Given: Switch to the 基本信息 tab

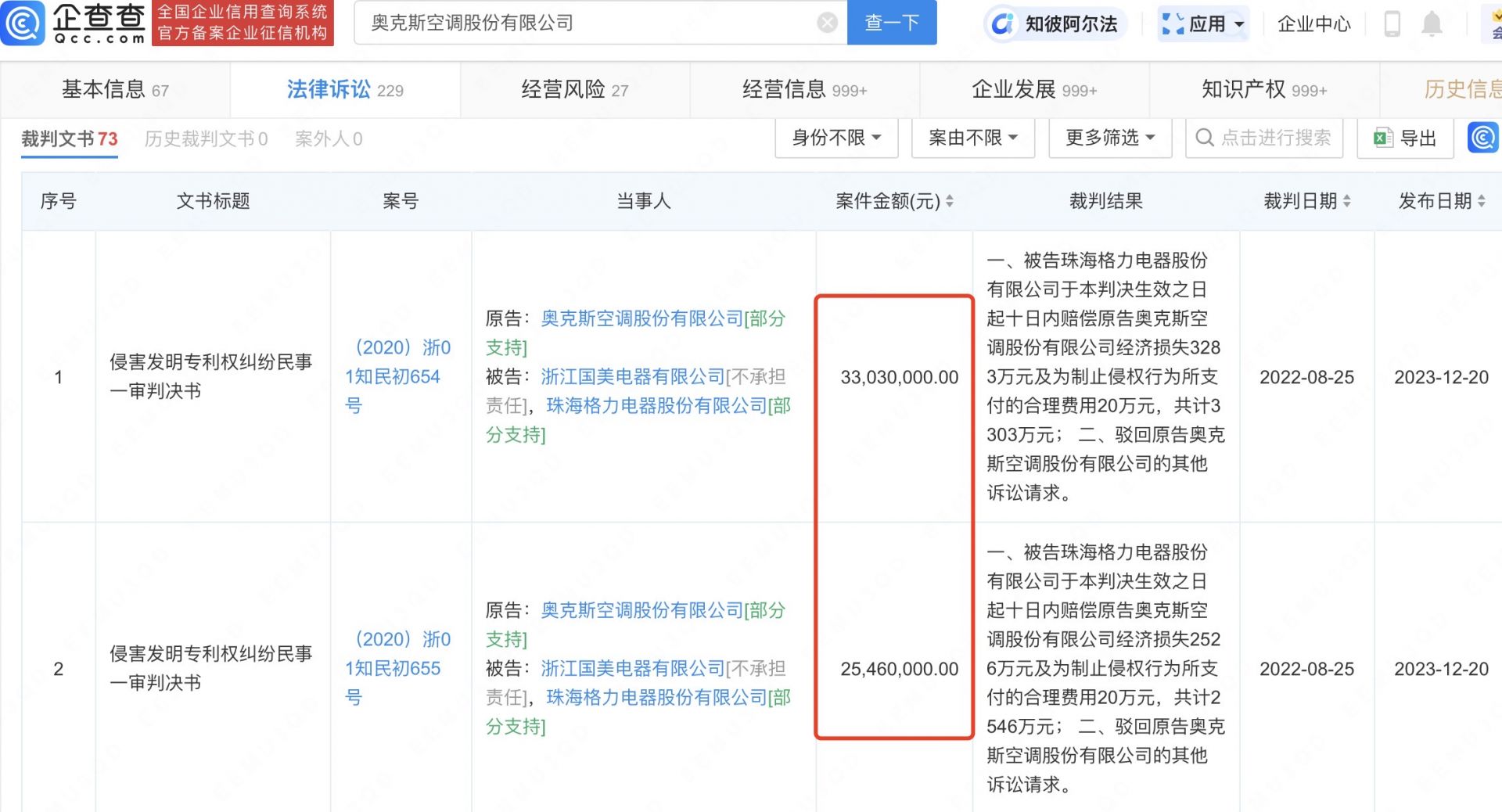Looking at the screenshot, I should [115, 90].
